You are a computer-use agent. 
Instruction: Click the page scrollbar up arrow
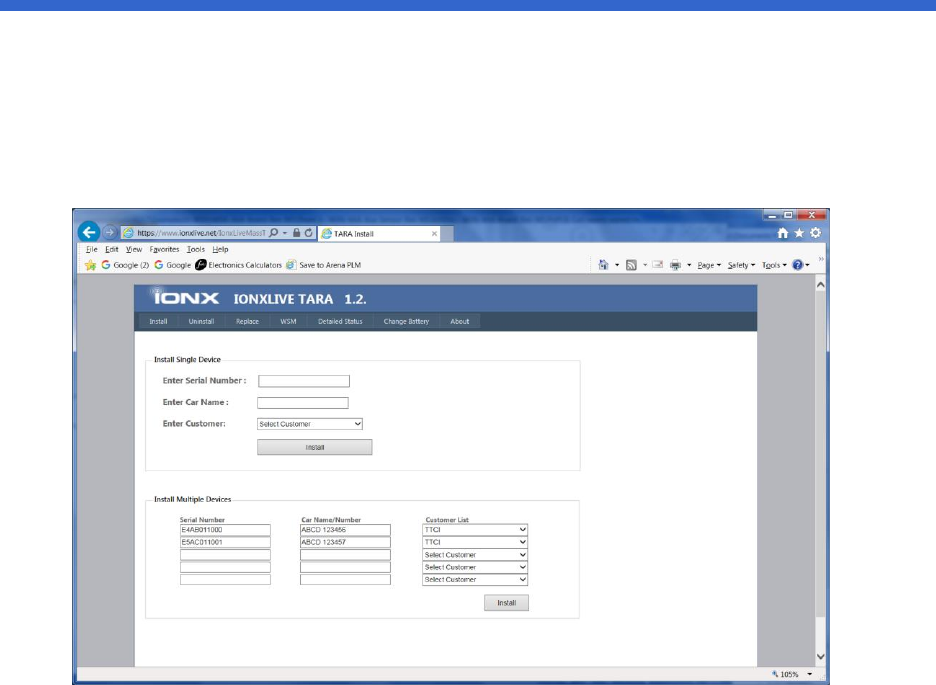[x=820, y=285]
